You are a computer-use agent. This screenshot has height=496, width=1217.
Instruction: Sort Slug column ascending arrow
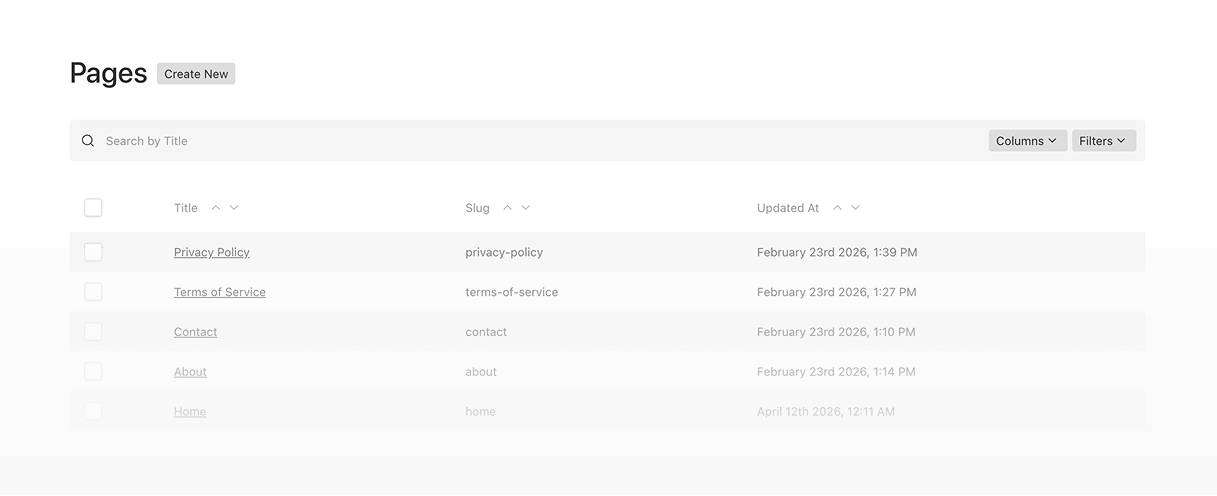pyautogui.click(x=508, y=208)
